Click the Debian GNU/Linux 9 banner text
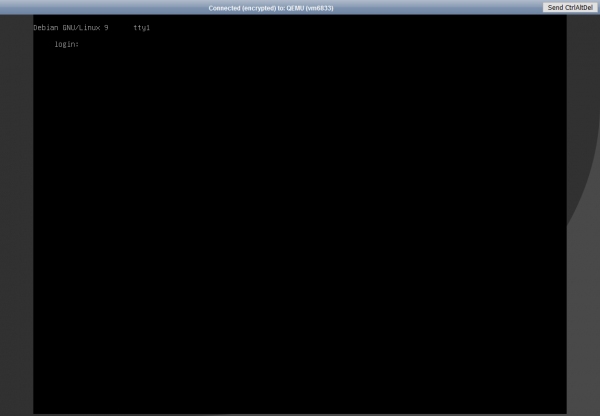 point(70,27)
